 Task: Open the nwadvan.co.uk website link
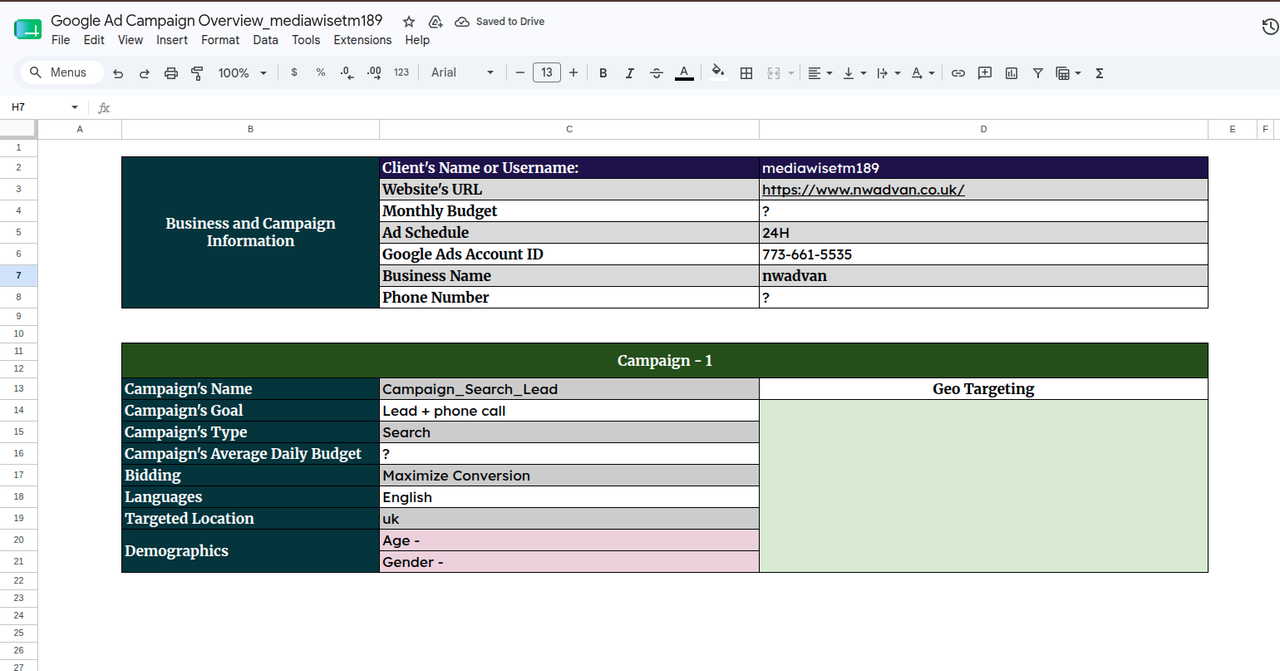[x=863, y=190]
